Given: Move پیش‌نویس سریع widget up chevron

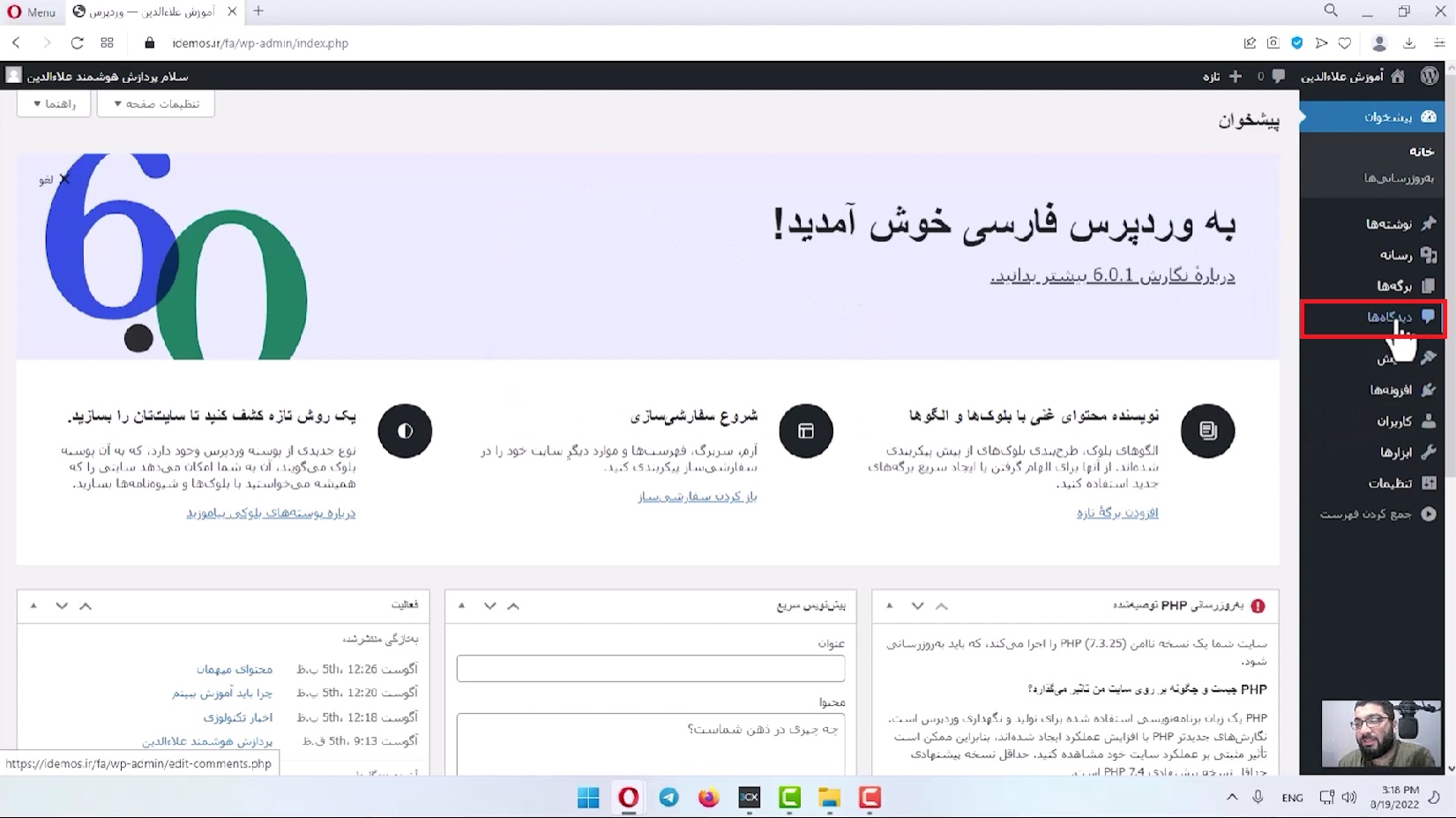Looking at the screenshot, I should click(x=513, y=605).
